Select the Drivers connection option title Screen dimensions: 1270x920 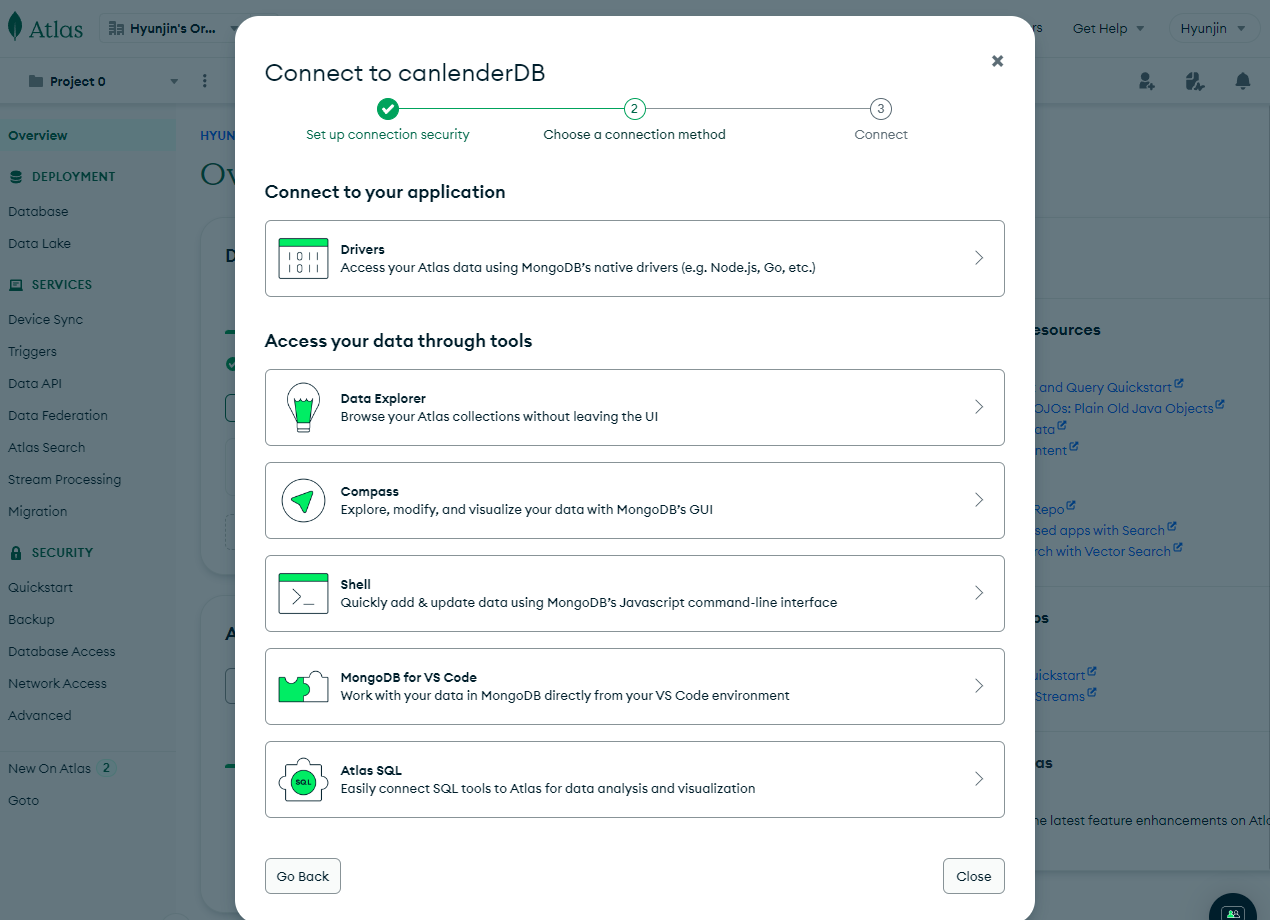pyautogui.click(x=362, y=249)
